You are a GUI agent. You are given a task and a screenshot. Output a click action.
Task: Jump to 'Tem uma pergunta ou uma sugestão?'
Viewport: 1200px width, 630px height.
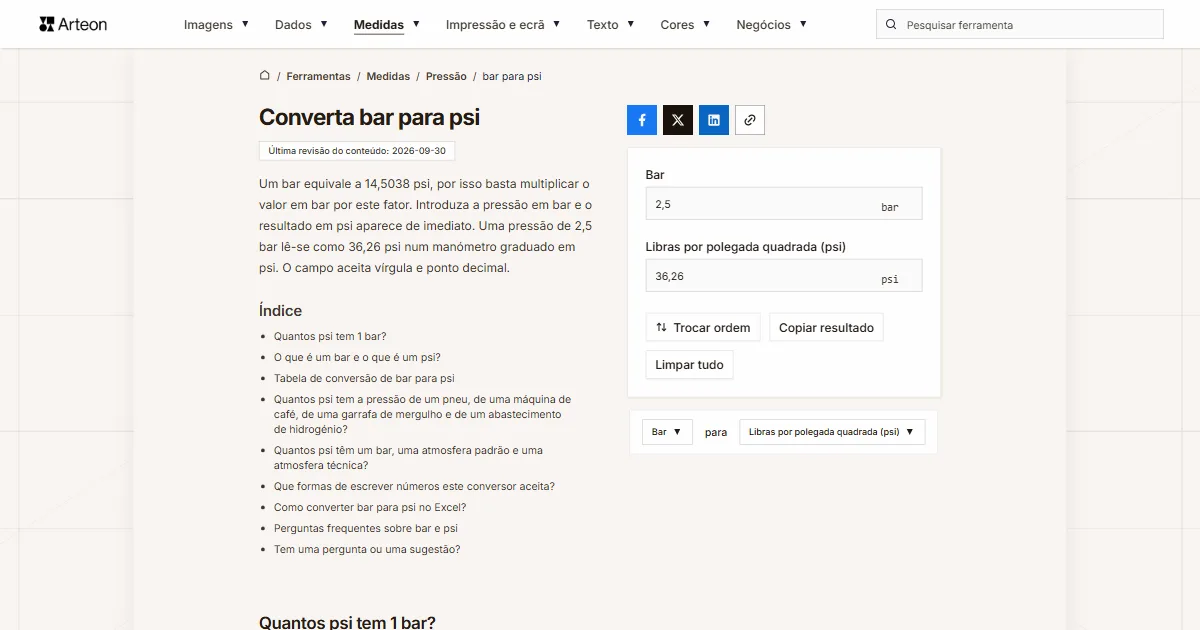click(367, 550)
